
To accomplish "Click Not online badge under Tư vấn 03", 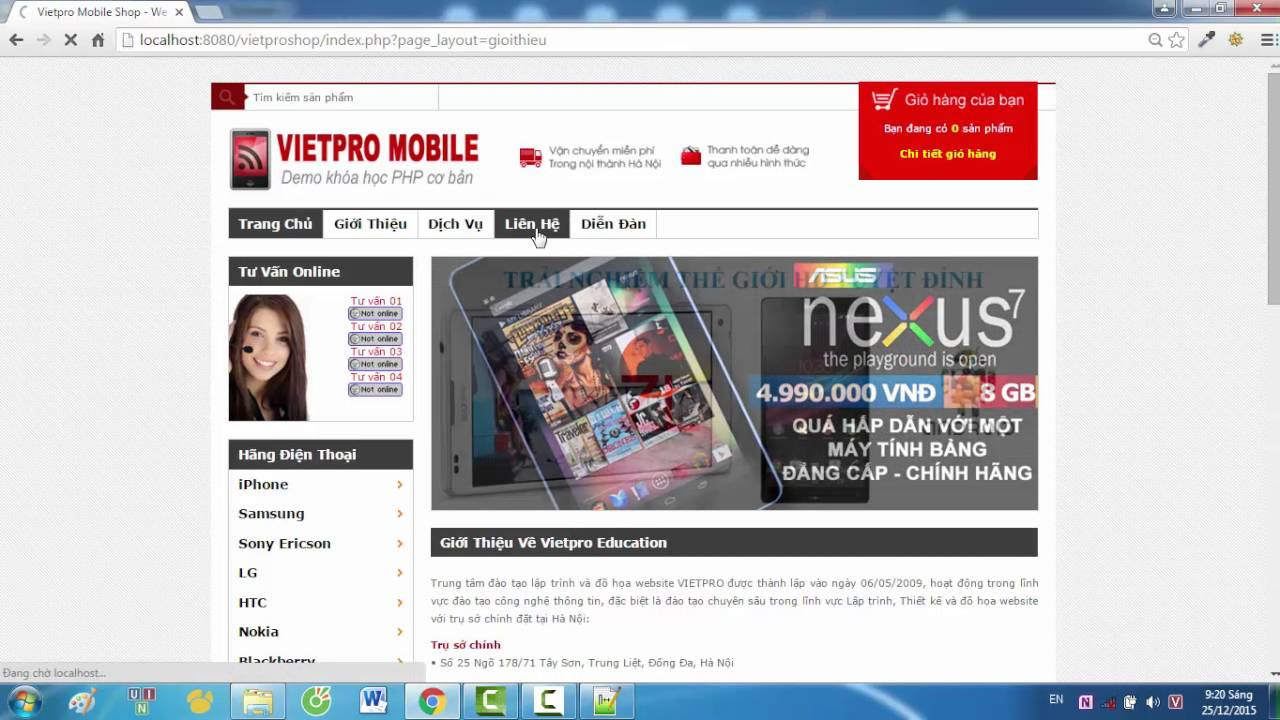I will tap(375, 364).
